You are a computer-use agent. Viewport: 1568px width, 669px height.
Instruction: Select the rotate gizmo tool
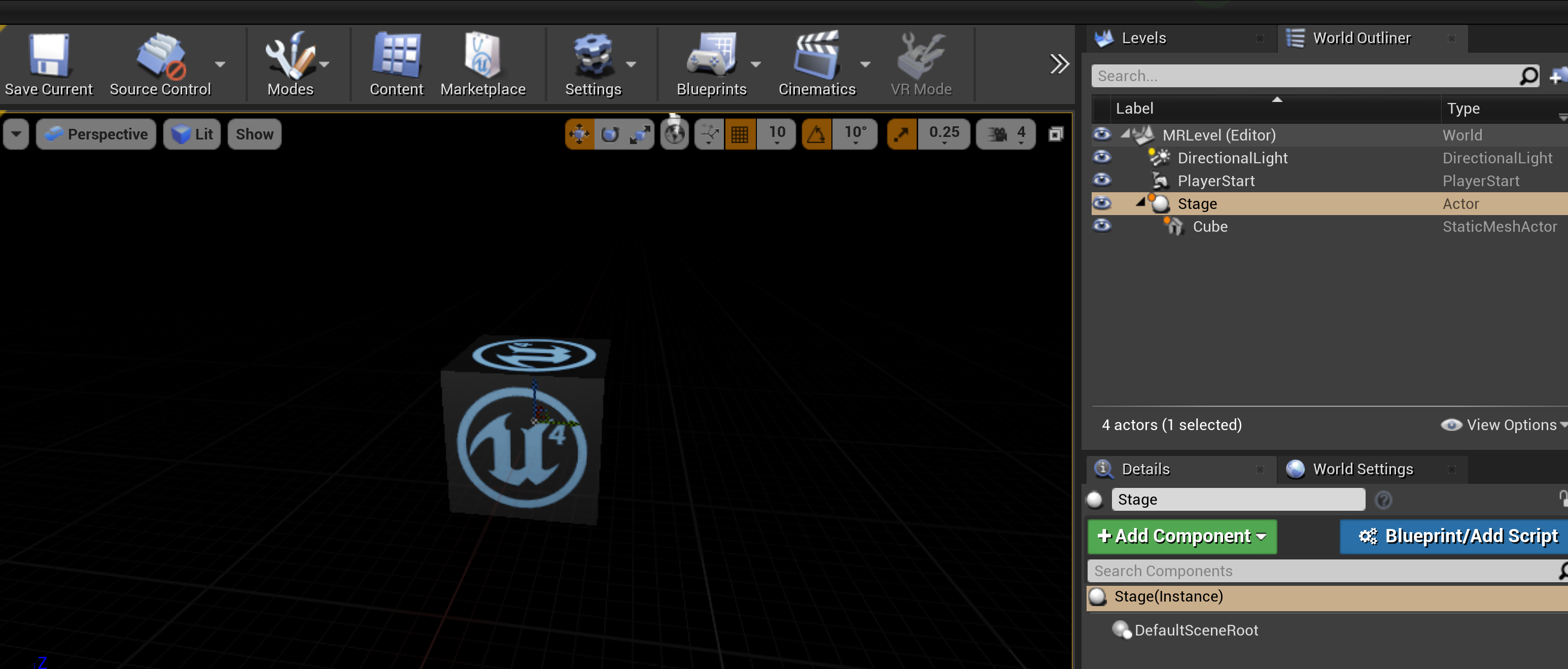pos(609,134)
